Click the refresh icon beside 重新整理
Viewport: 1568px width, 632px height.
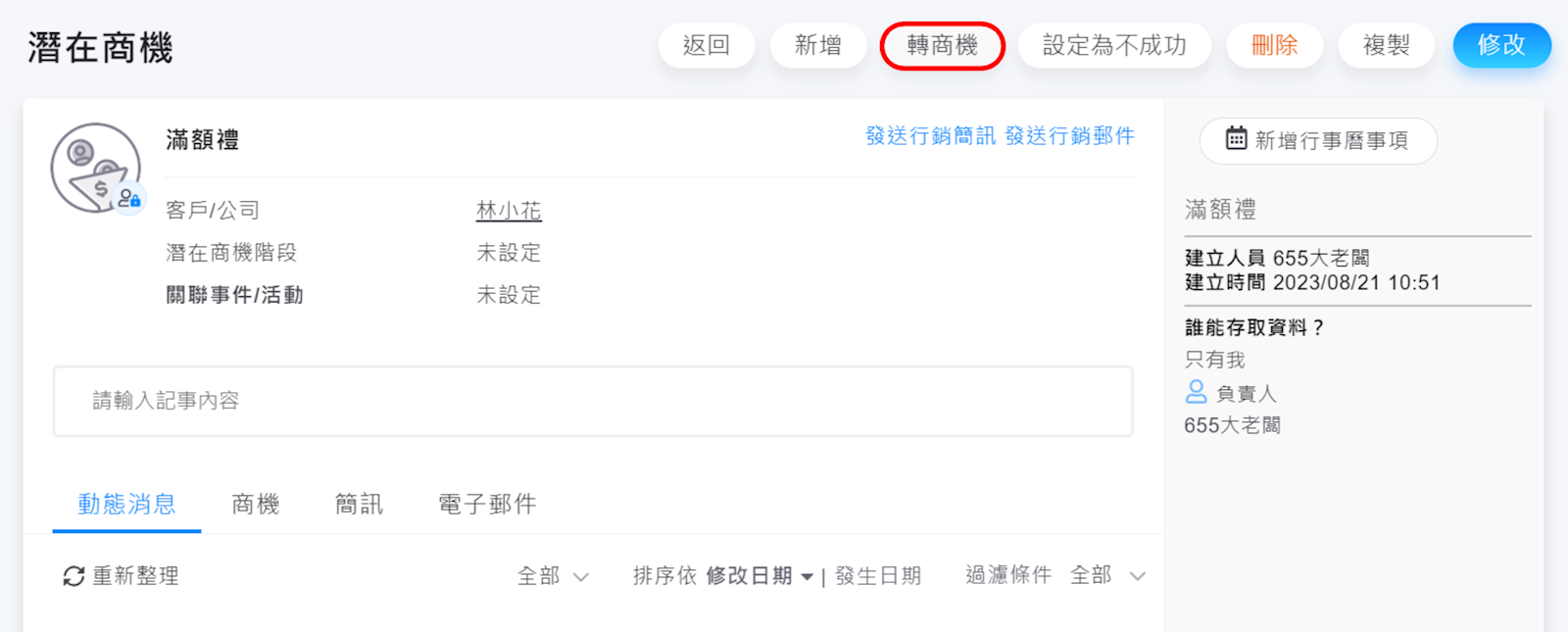coord(73,576)
